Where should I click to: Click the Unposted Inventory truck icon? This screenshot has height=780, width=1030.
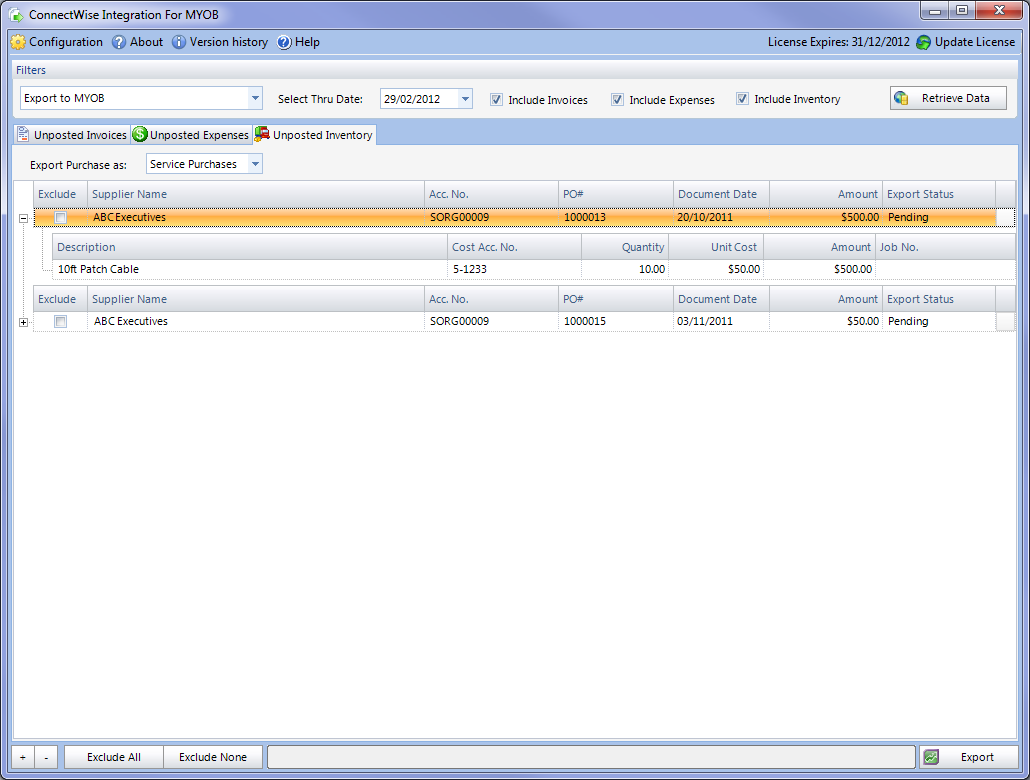click(262, 134)
